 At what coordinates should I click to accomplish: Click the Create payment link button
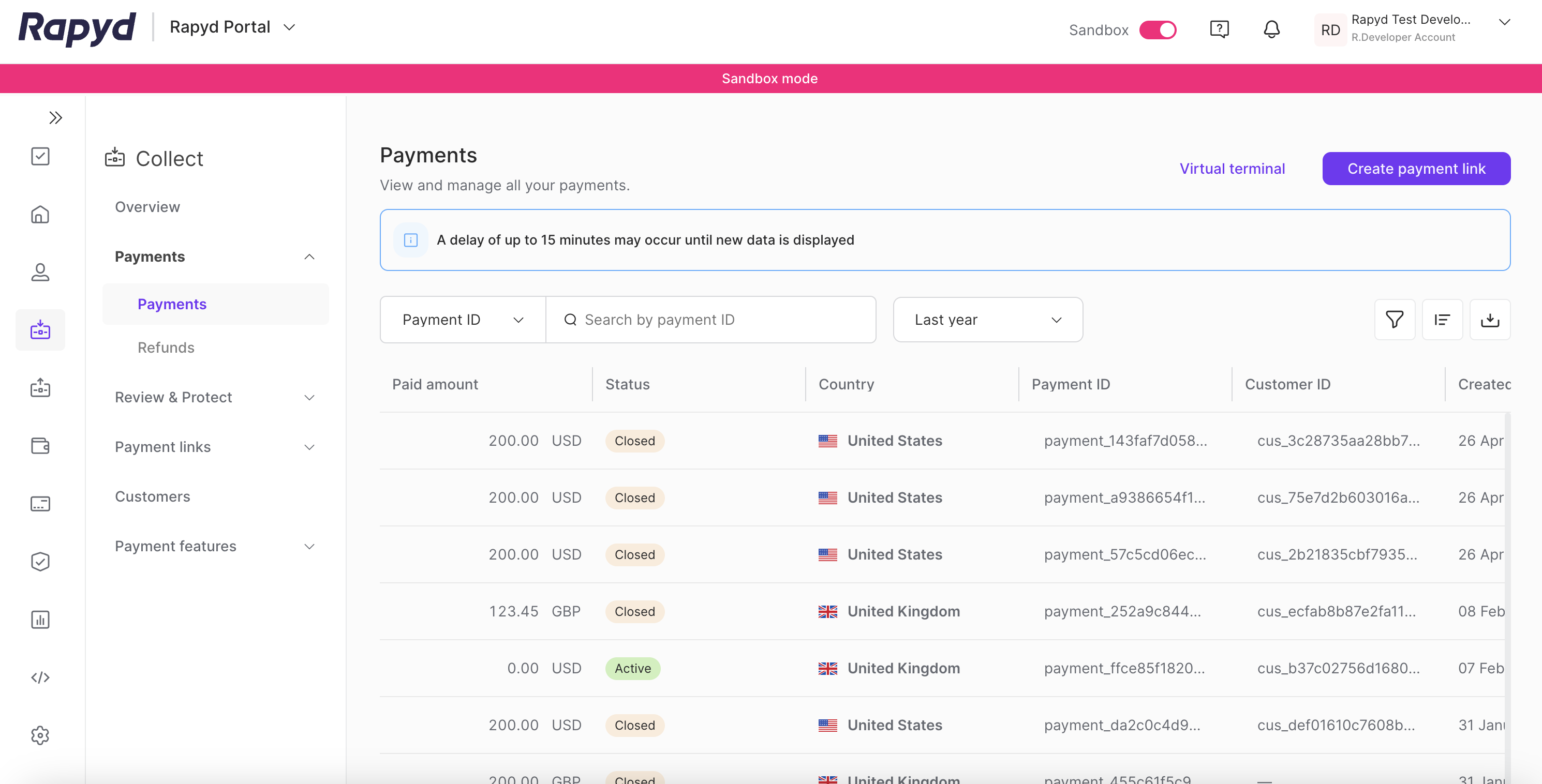click(1416, 169)
